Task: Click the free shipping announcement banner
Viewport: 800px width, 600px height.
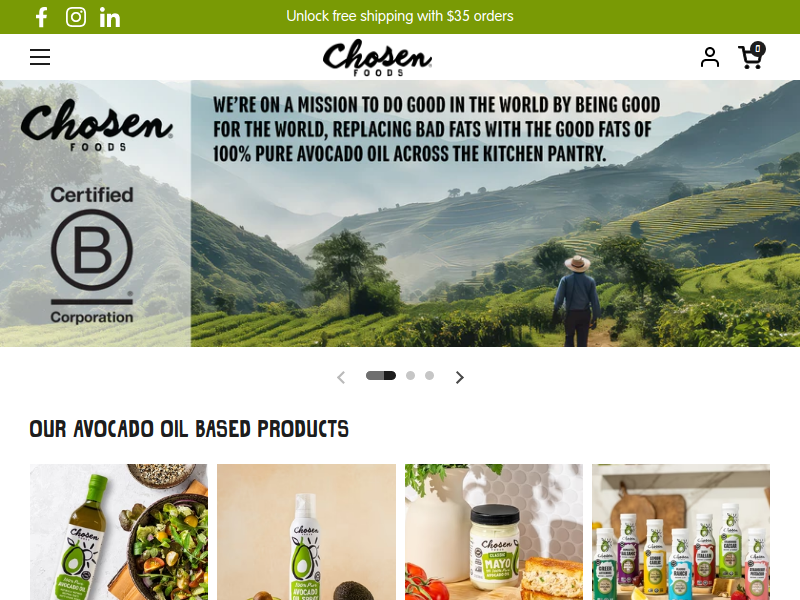Action: pyautogui.click(x=400, y=16)
